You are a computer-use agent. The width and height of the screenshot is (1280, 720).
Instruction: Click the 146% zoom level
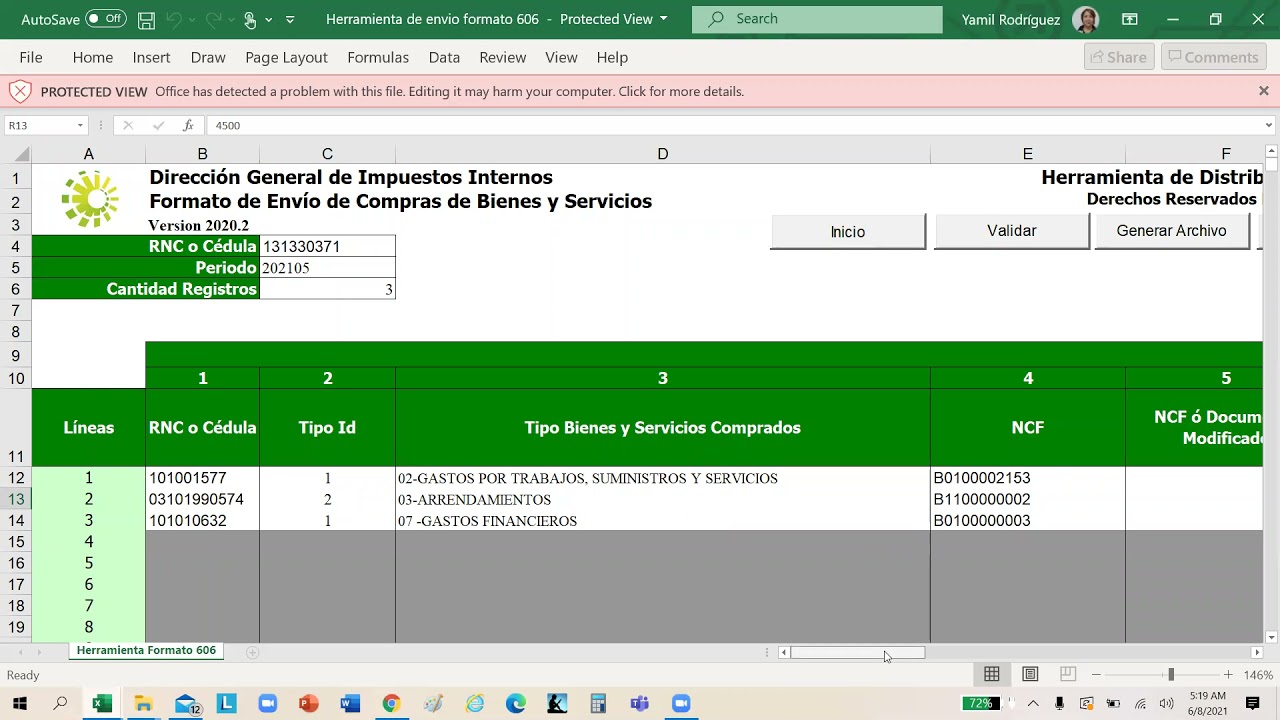click(1258, 675)
